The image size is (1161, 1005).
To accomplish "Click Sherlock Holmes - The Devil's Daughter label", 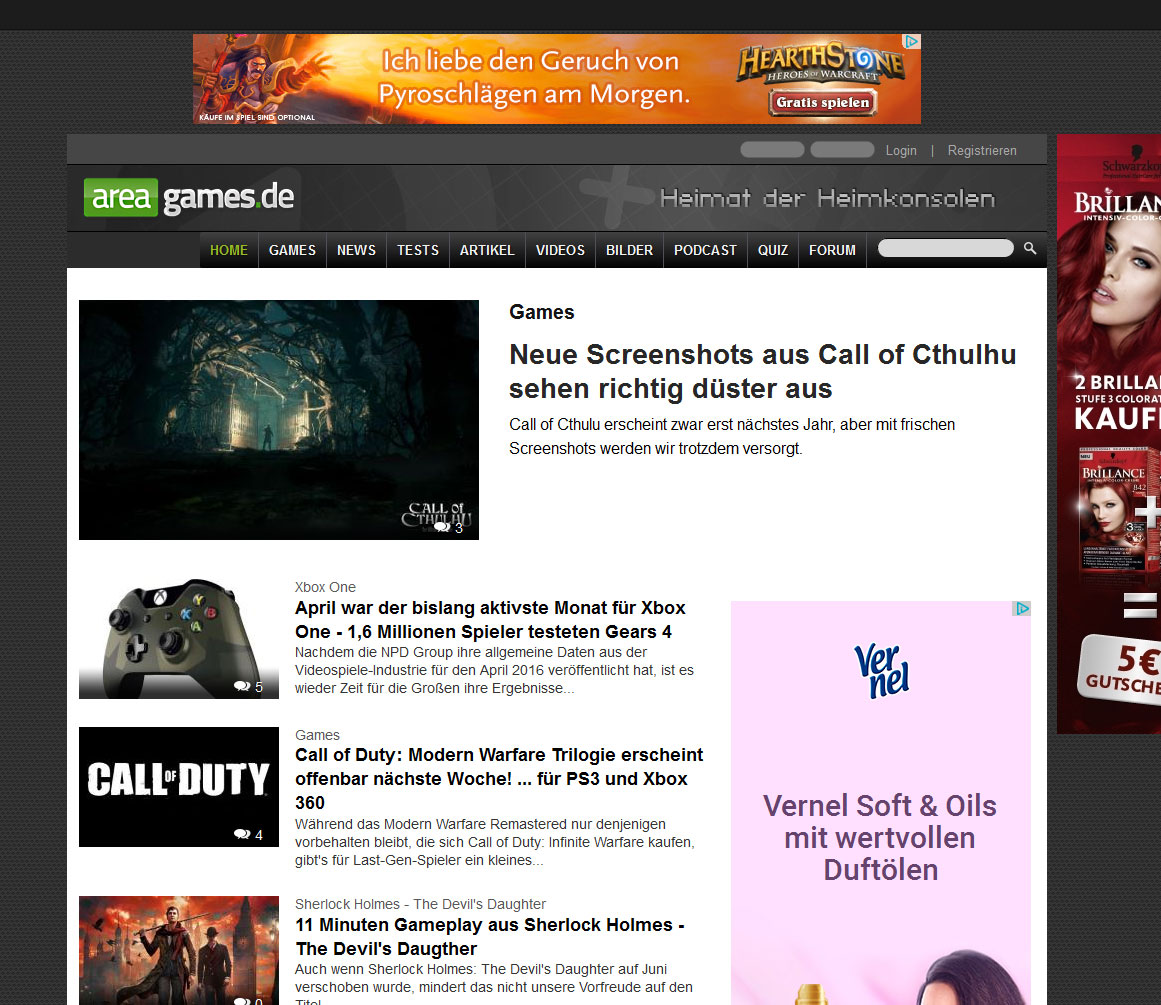I will point(420,904).
